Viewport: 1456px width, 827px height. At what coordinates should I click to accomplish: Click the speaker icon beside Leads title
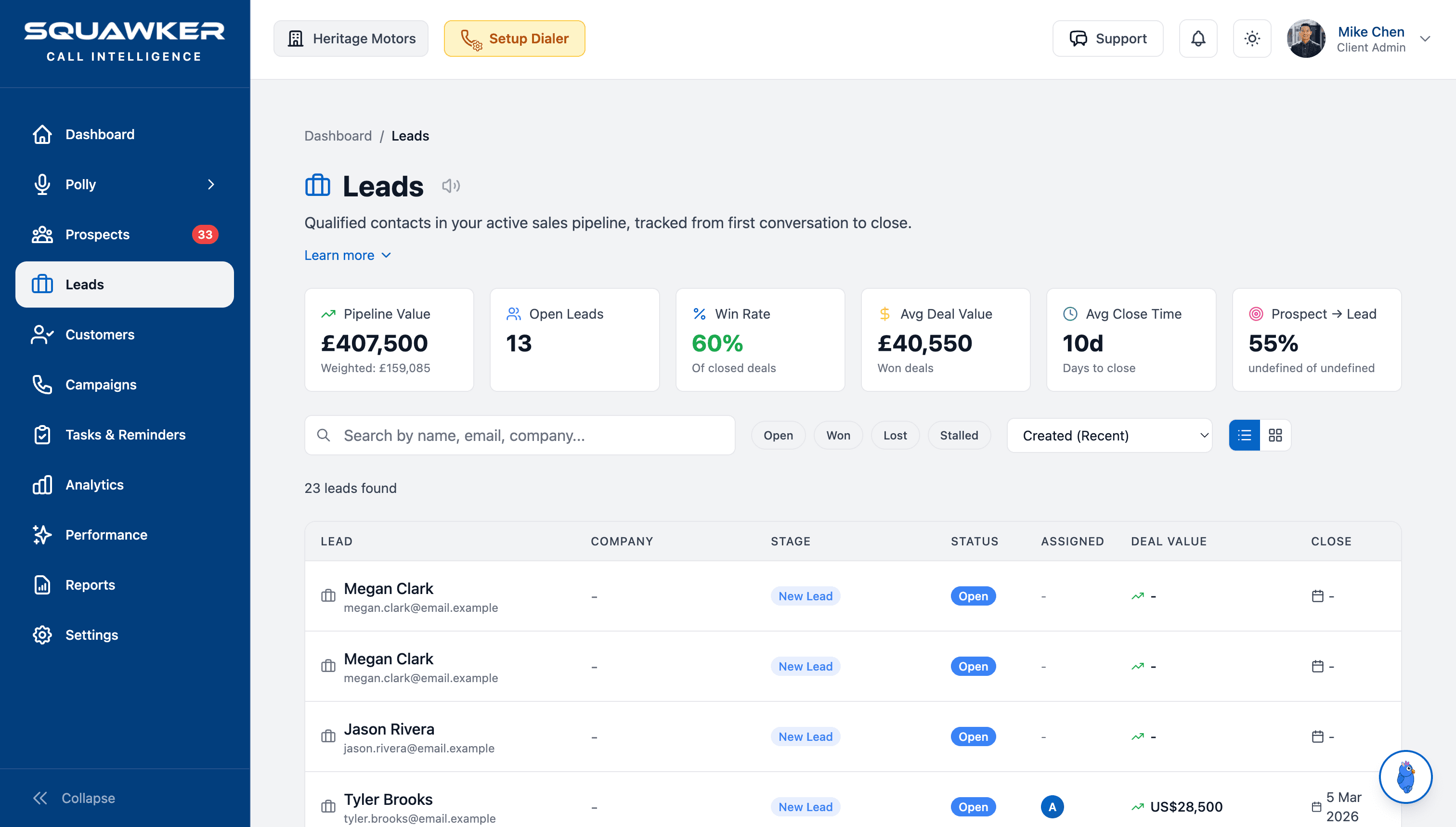[451, 186]
